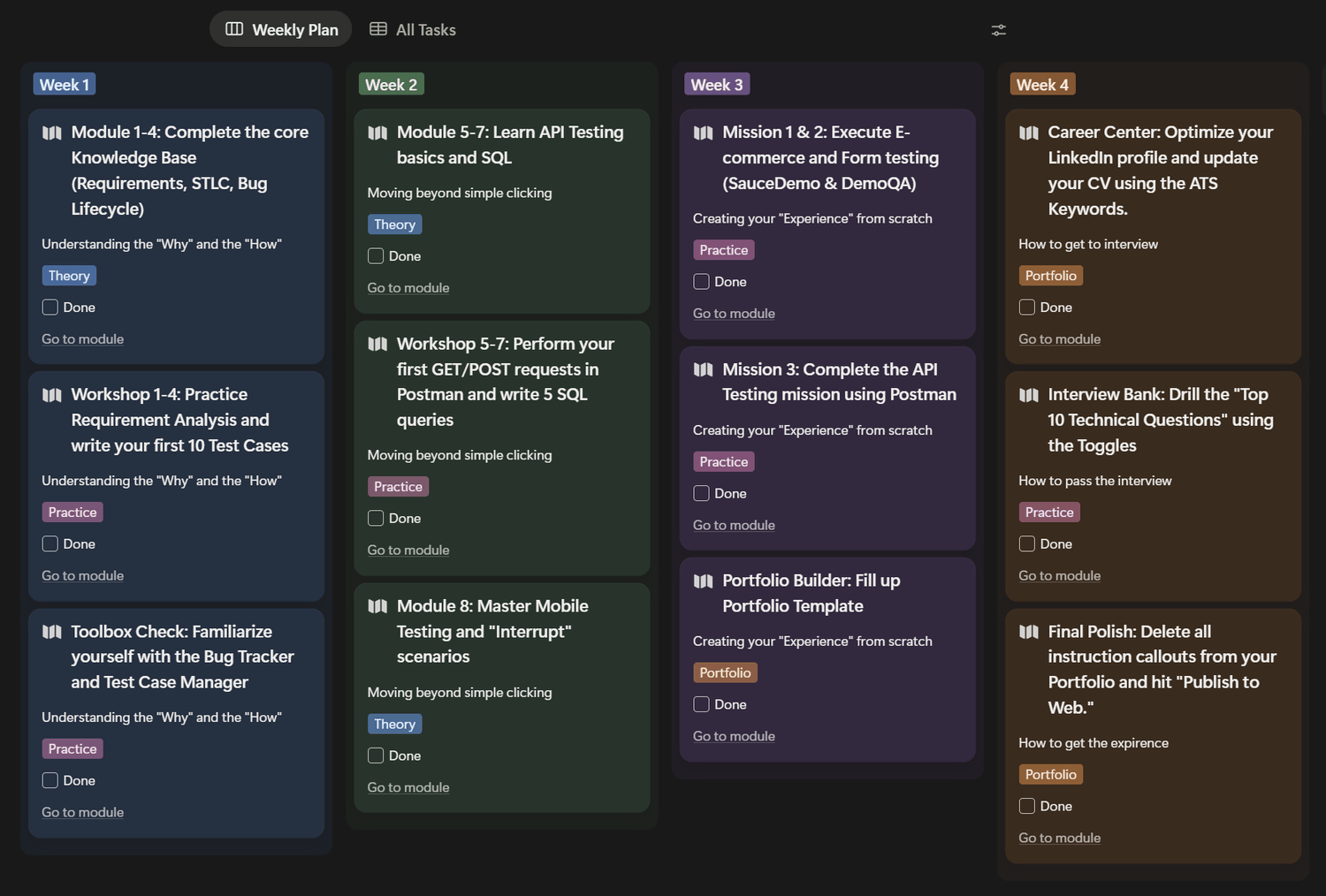The image size is (1326, 896).
Task: Click the Week 3 group label
Action: (716, 85)
